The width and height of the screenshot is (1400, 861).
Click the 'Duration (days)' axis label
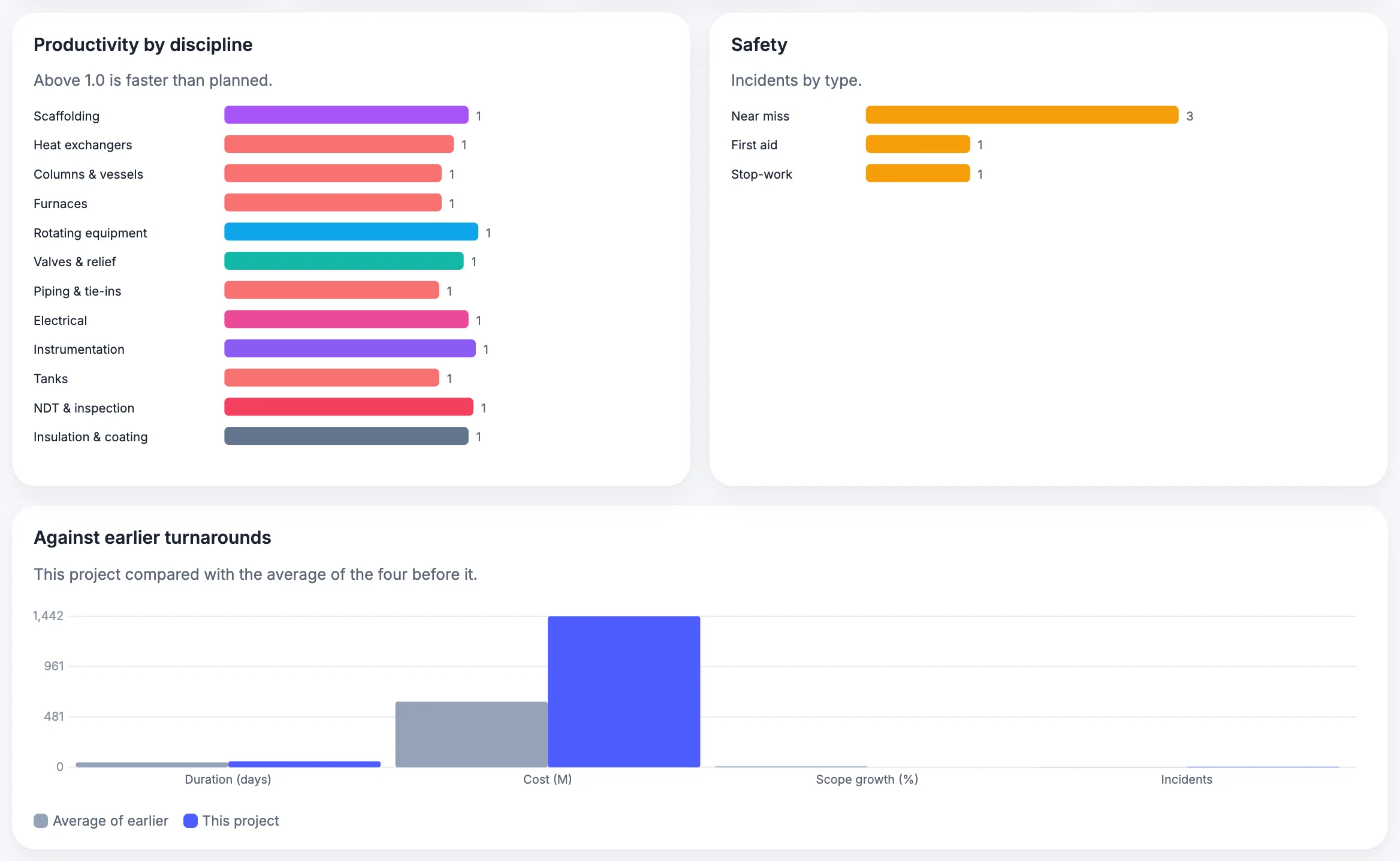228,779
